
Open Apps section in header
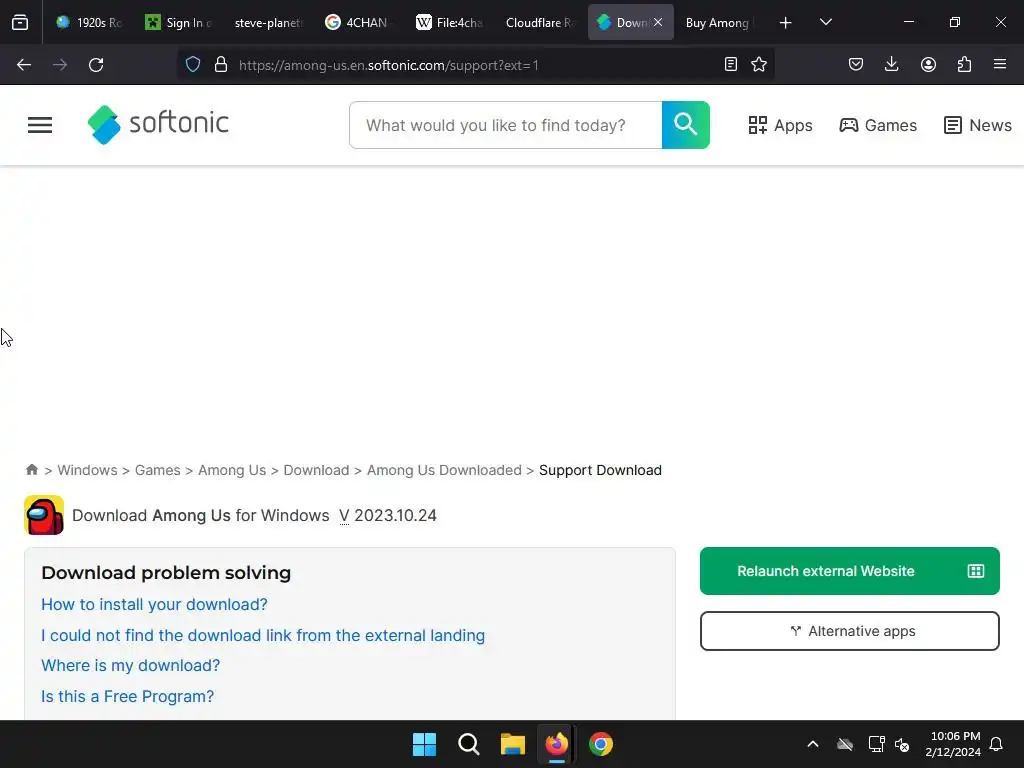tap(780, 125)
